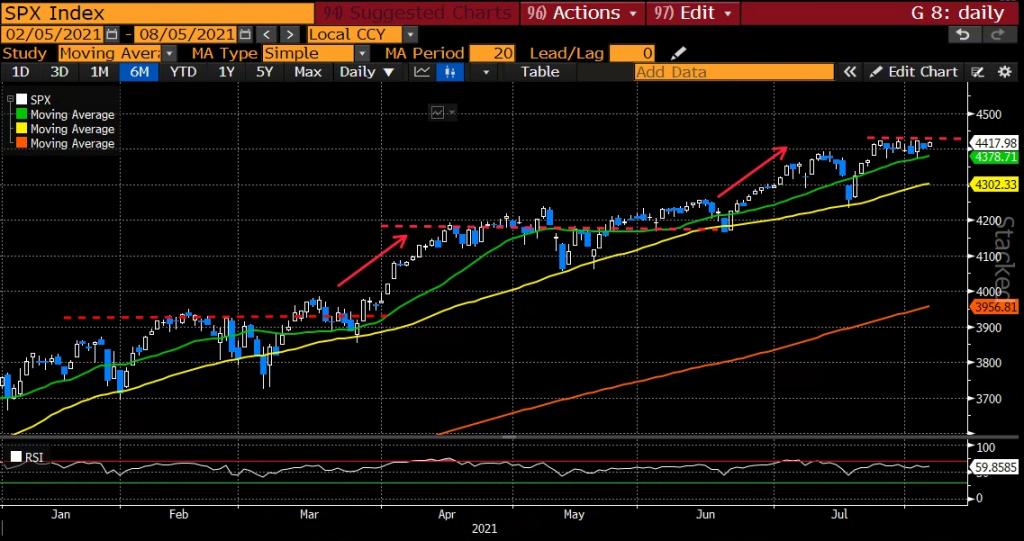
Task: Switch to line chart type icon
Action: [x=422, y=72]
